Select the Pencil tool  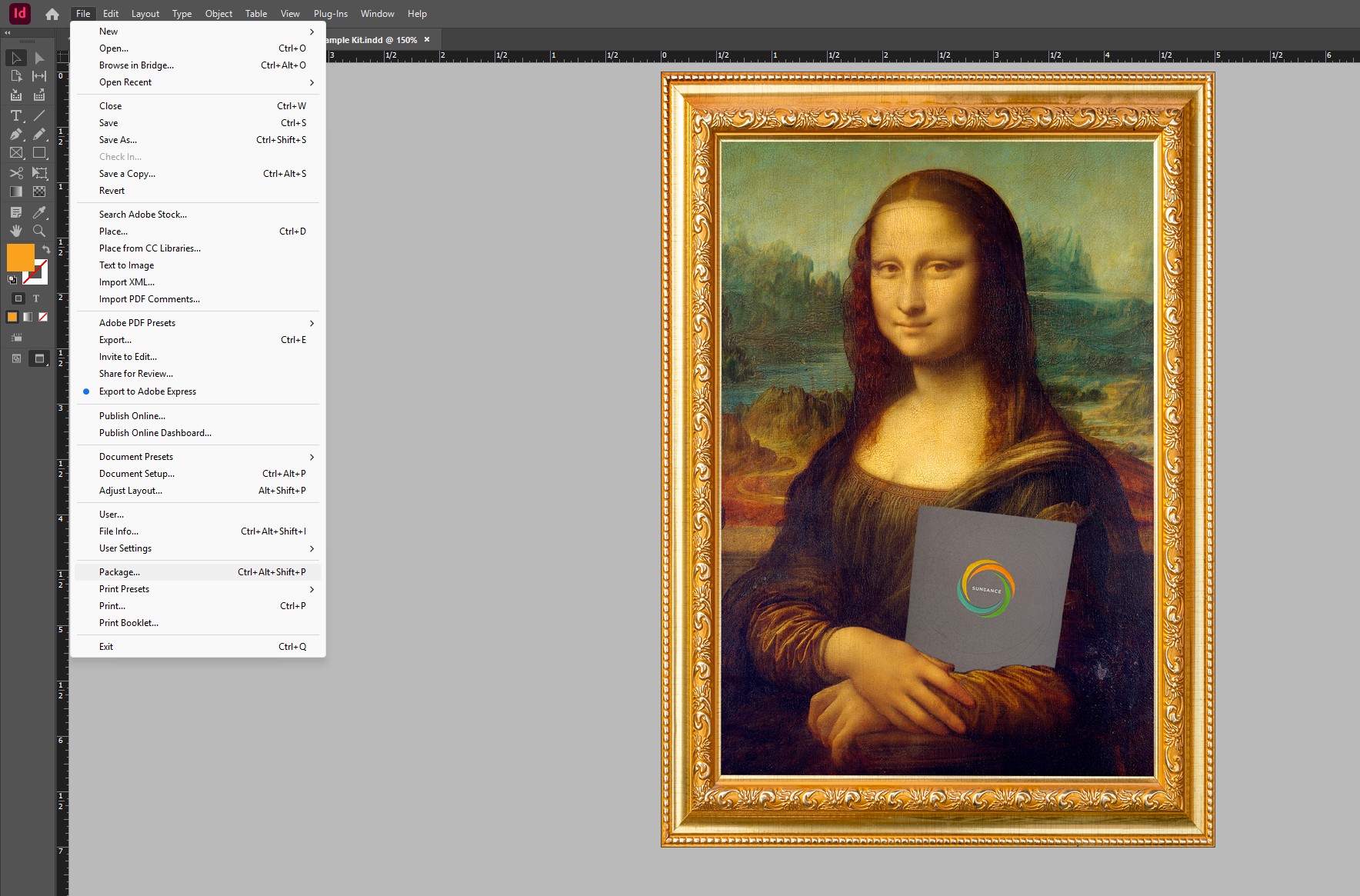pyautogui.click(x=39, y=134)
